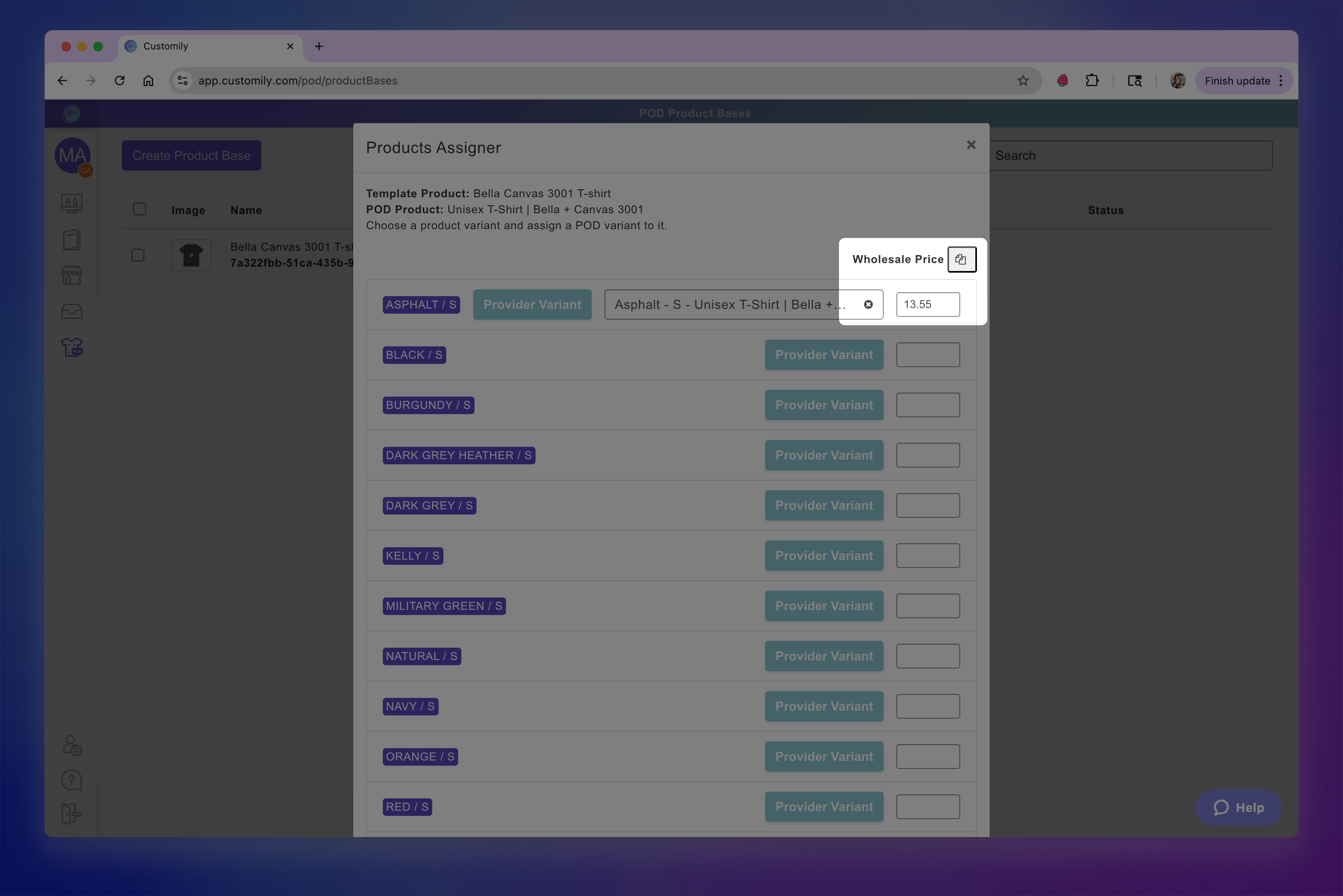Screen dimensions: 1343x896
Task: Open a new browser tab
Action: point(319,46)
